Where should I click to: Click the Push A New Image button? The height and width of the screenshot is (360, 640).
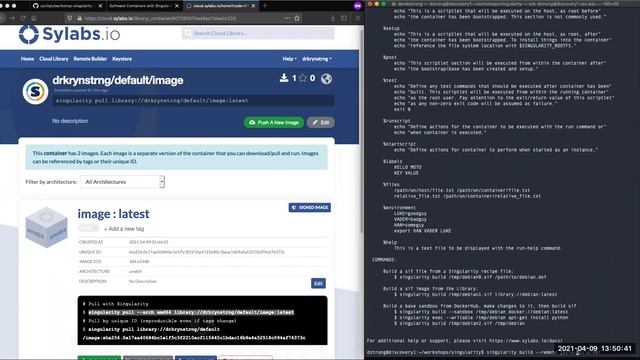coord(274,122)
